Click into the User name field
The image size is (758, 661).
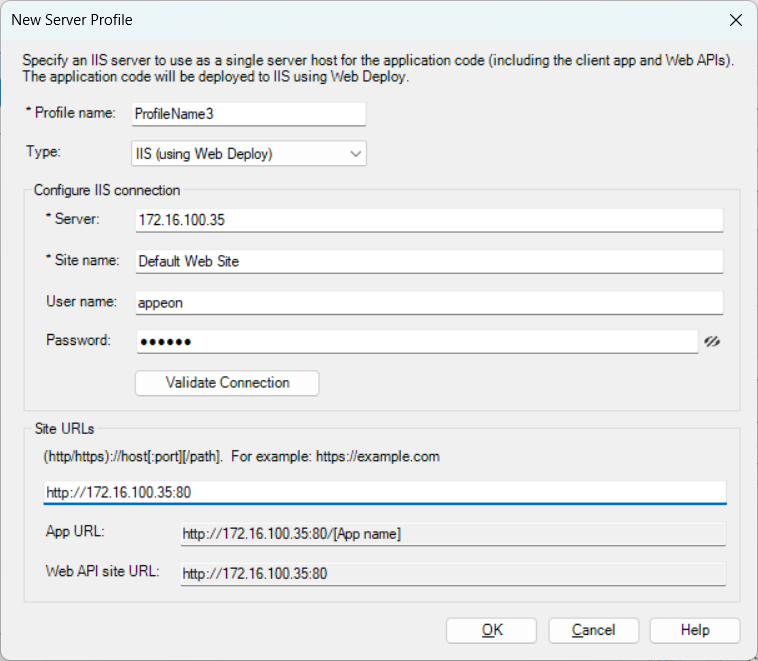click(428, 302)
